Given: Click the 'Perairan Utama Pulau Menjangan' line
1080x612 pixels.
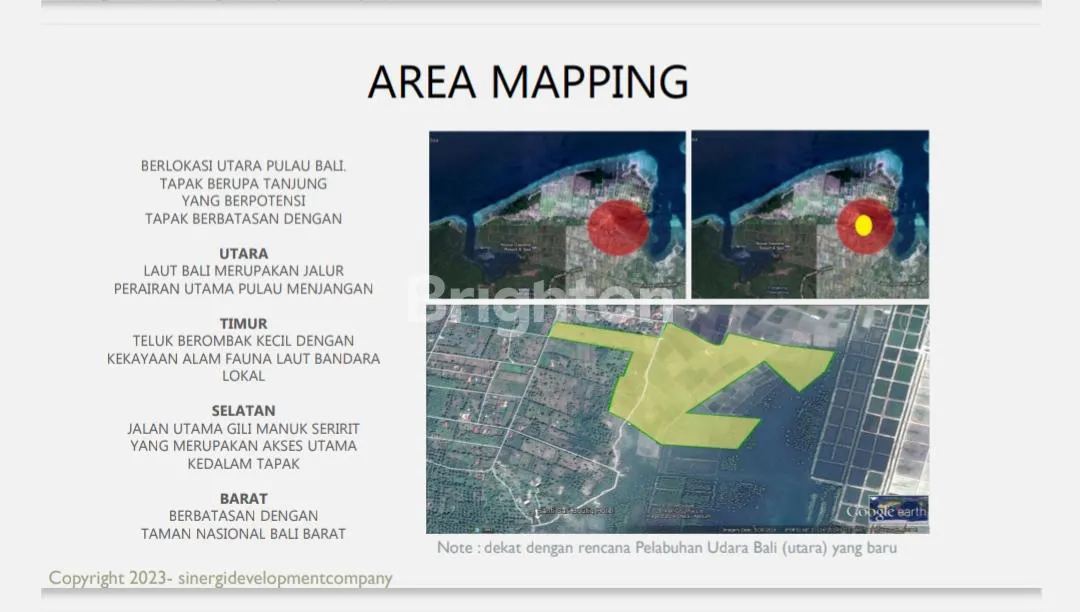Looking at the screenshot, I should [x=243, y=289].
